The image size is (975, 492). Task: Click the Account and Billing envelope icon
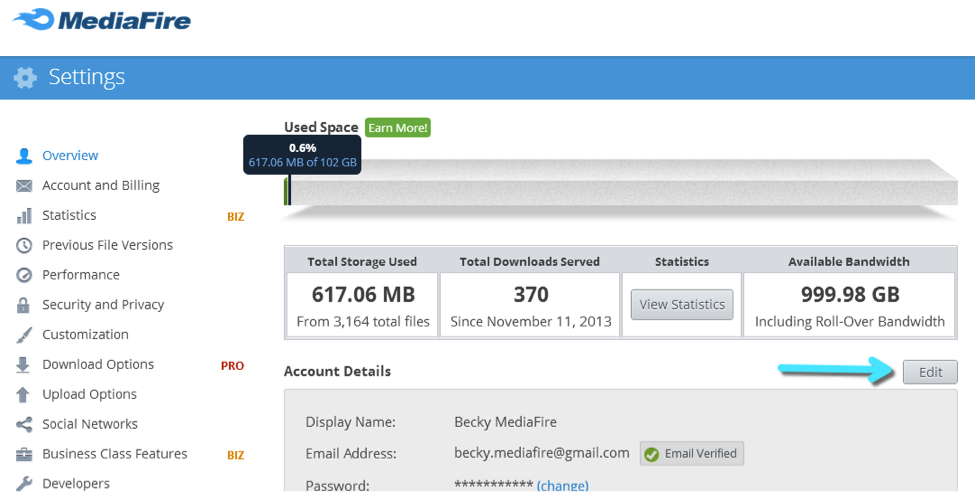[24, 186]
